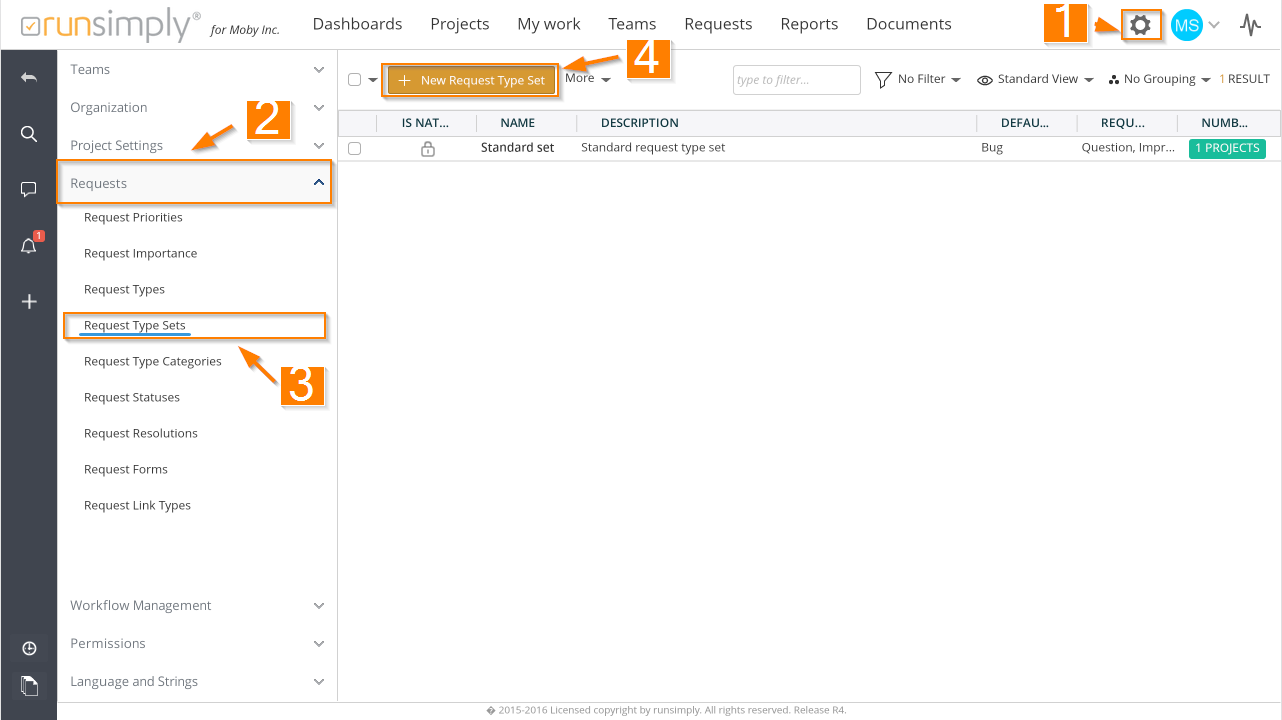Click the back arrow sidebar icon
The height and width of the screenshot is (720, 1282).
pos(29,77)
